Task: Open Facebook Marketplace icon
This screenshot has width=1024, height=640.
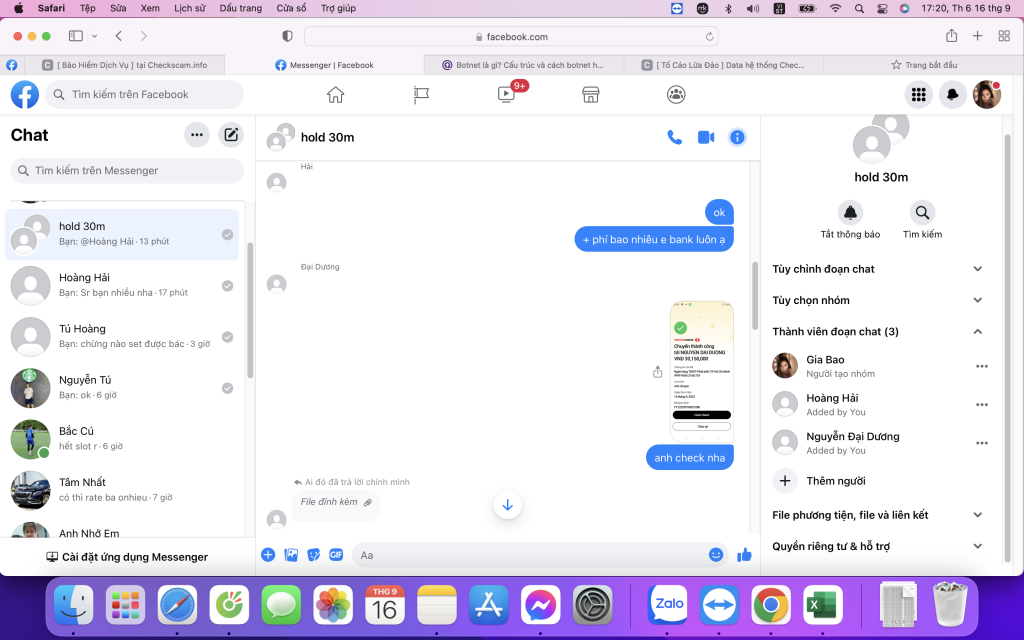Action: 591,95
